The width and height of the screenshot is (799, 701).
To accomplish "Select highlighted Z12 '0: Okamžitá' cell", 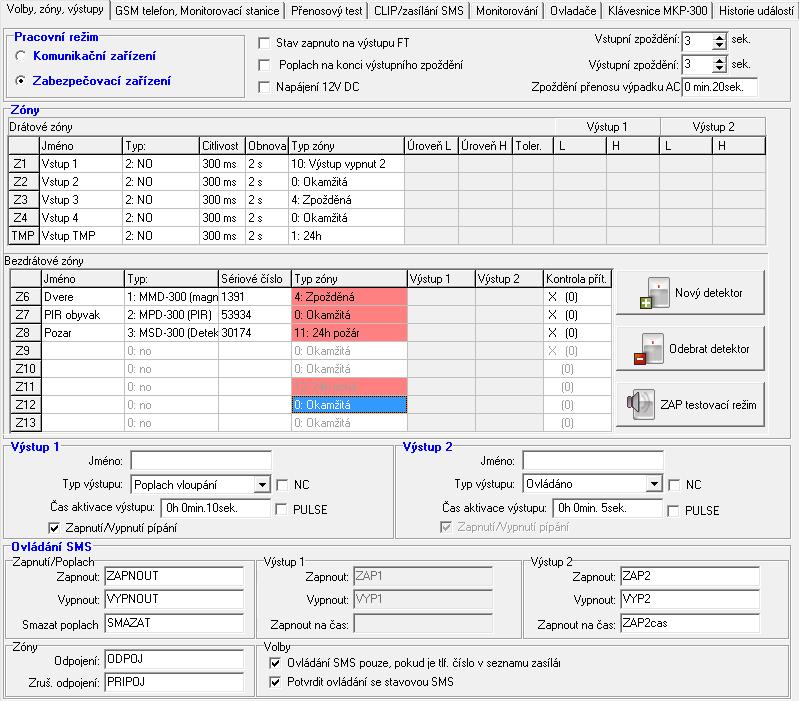I will click(x=350, y=405).
